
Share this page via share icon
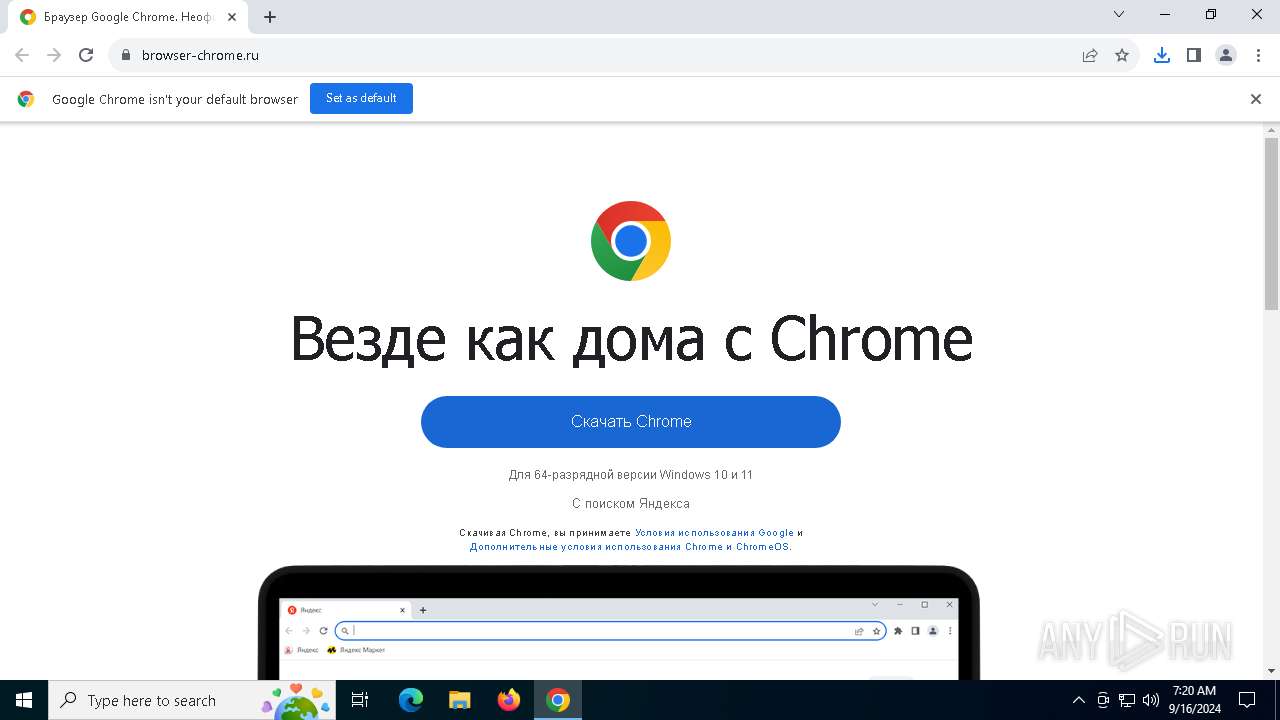[1090, 55]
